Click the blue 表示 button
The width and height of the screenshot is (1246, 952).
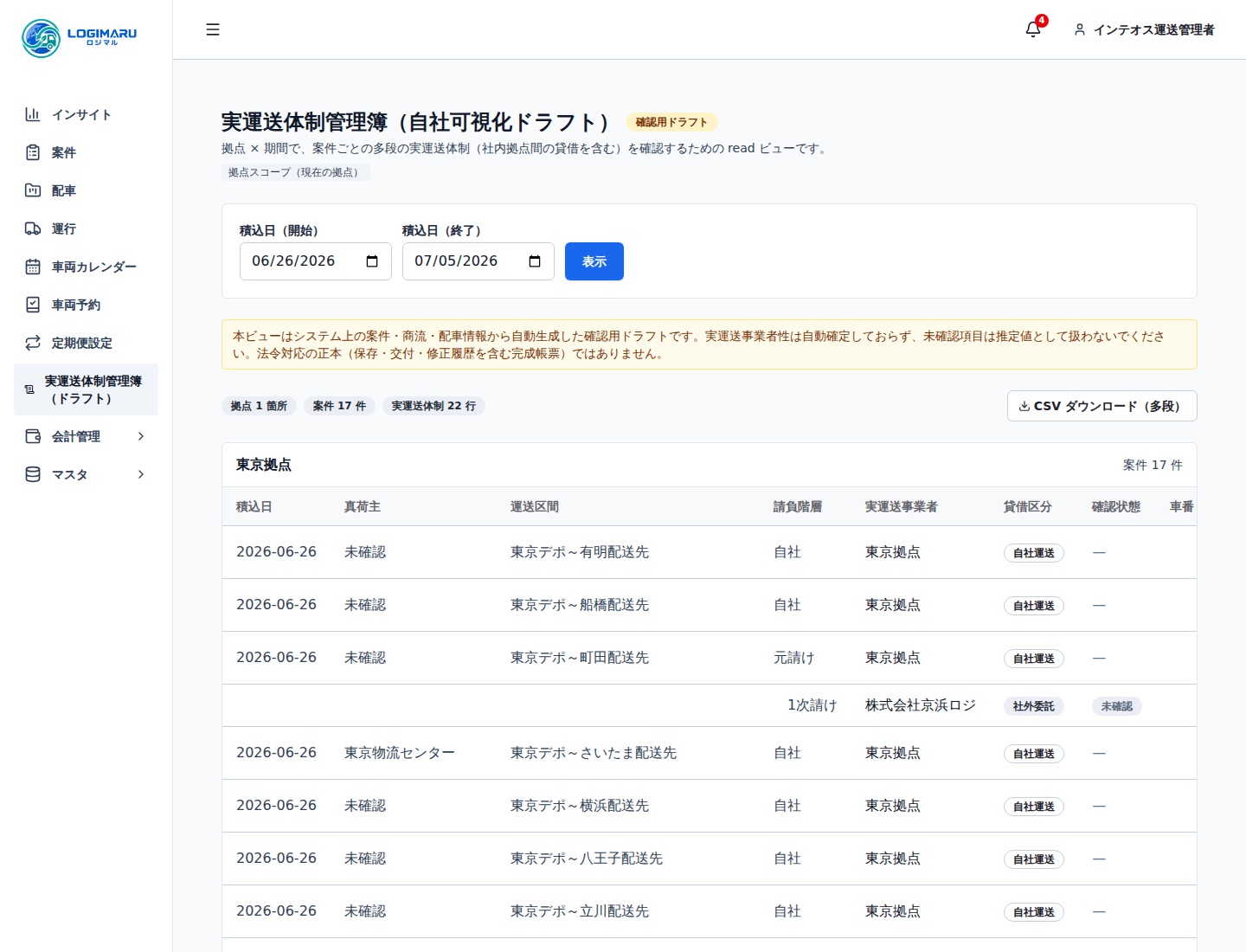[594, 261]
